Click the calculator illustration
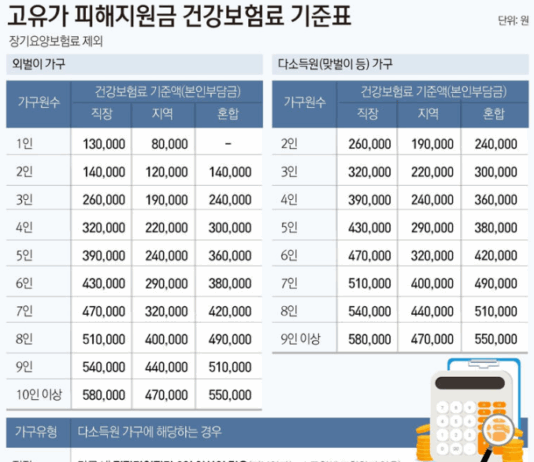The width and height of the screenshot is (534, 462). click(472, 416)
